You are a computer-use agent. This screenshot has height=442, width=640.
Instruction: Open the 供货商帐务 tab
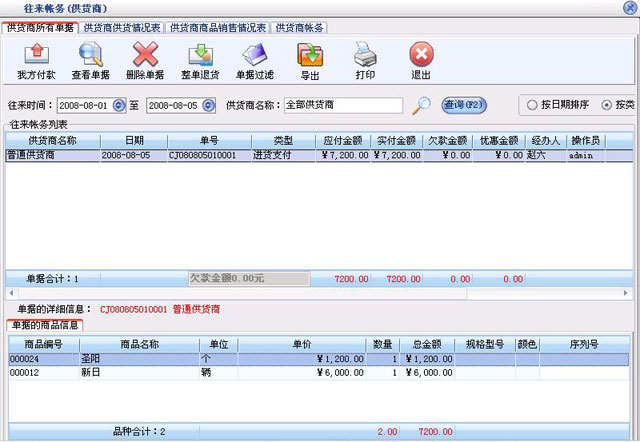coord(300,28)
